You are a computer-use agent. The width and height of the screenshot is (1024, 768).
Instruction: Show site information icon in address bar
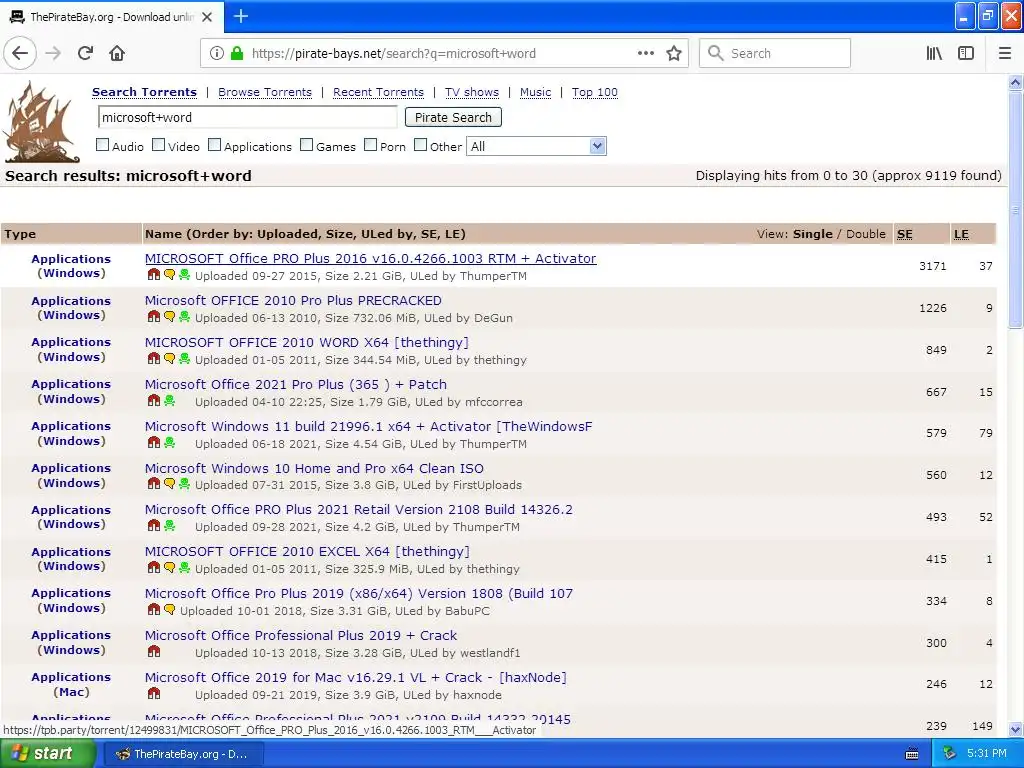click(x=217, y=53)
